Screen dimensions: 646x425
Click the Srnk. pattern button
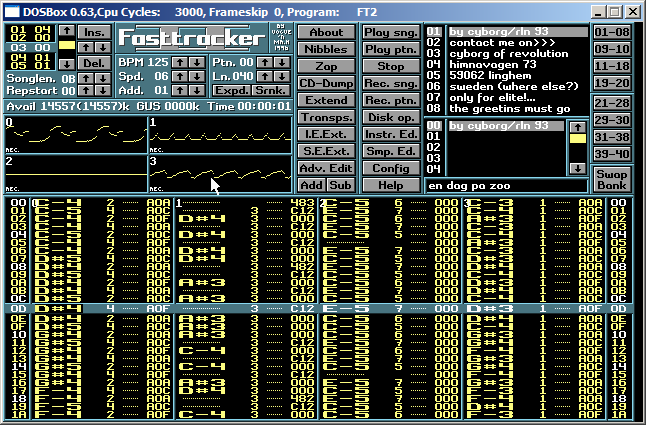[x=271, y=90]
